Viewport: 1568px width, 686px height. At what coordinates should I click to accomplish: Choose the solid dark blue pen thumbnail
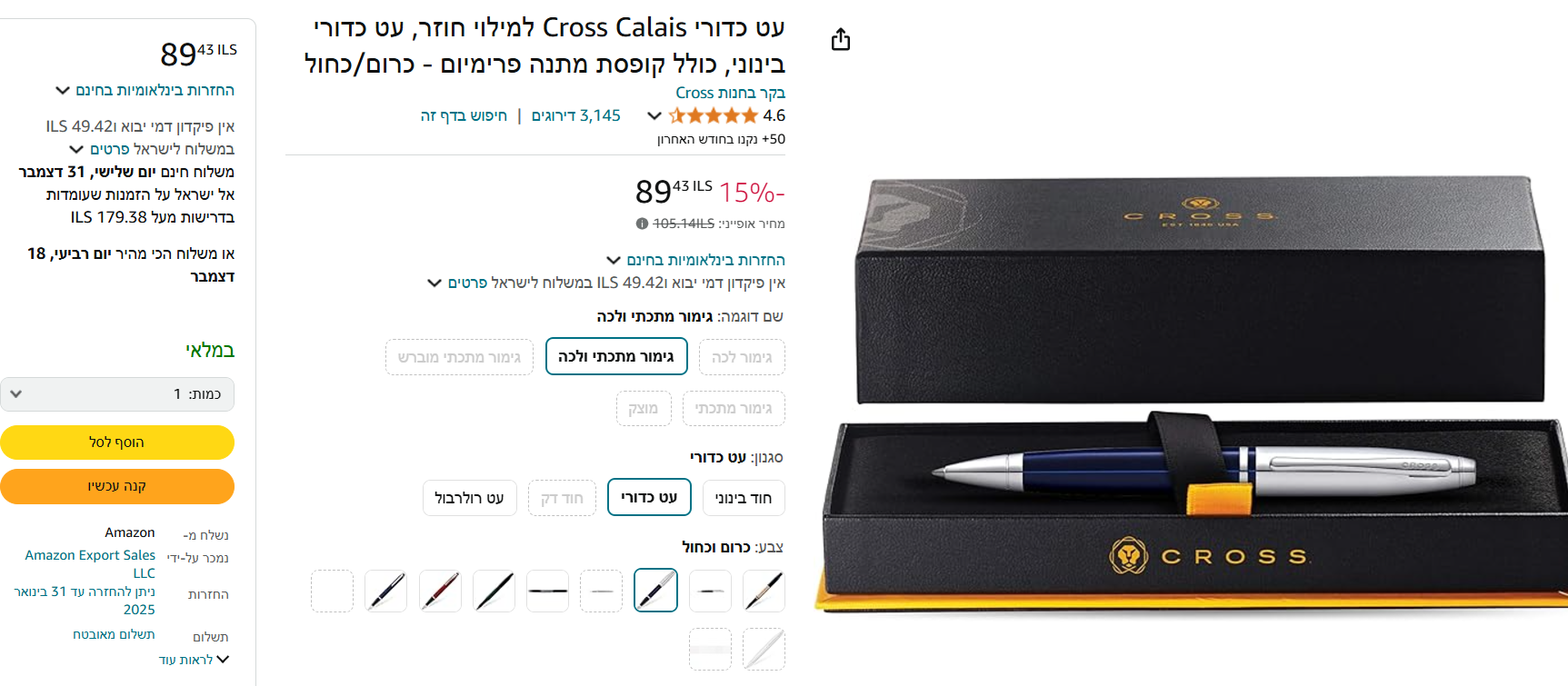click(385, 591)
